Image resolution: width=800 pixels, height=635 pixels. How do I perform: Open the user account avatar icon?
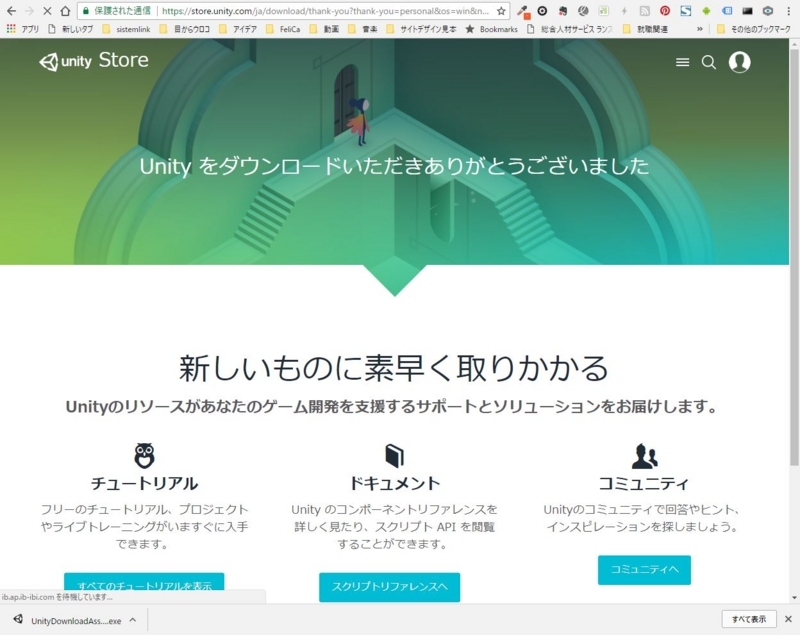tap(739, 62)
